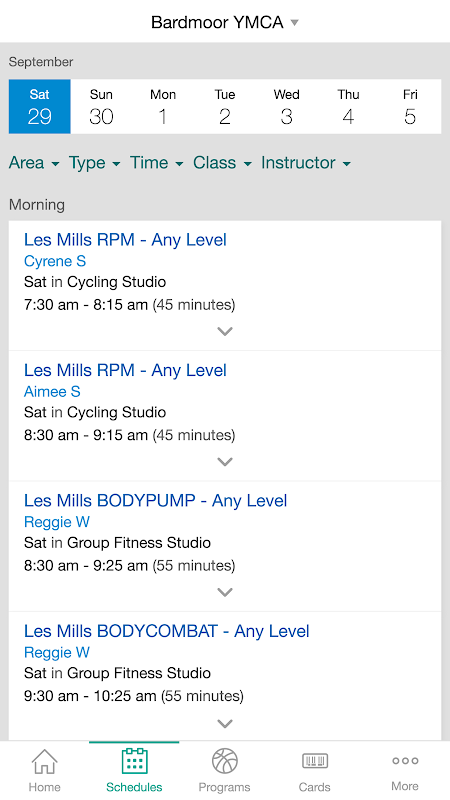
Task: Open the Schedules calendar icon
Action: click(x=134, y=761)
